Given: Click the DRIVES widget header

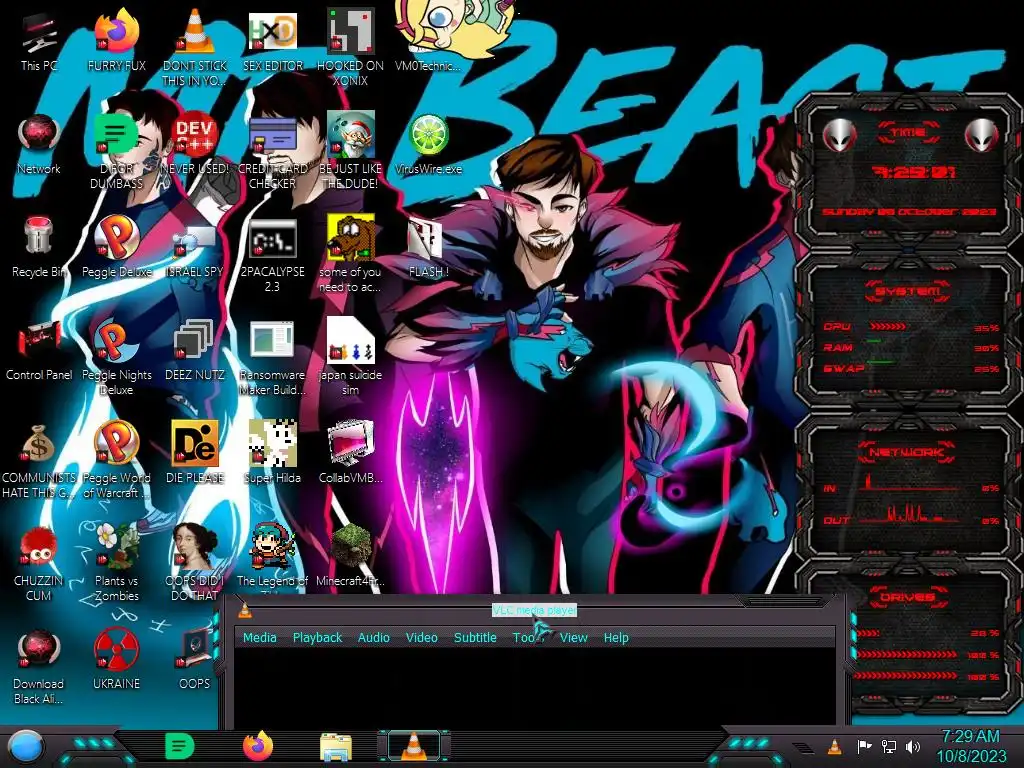Looking at the screenshot, I should click(908, 597).
